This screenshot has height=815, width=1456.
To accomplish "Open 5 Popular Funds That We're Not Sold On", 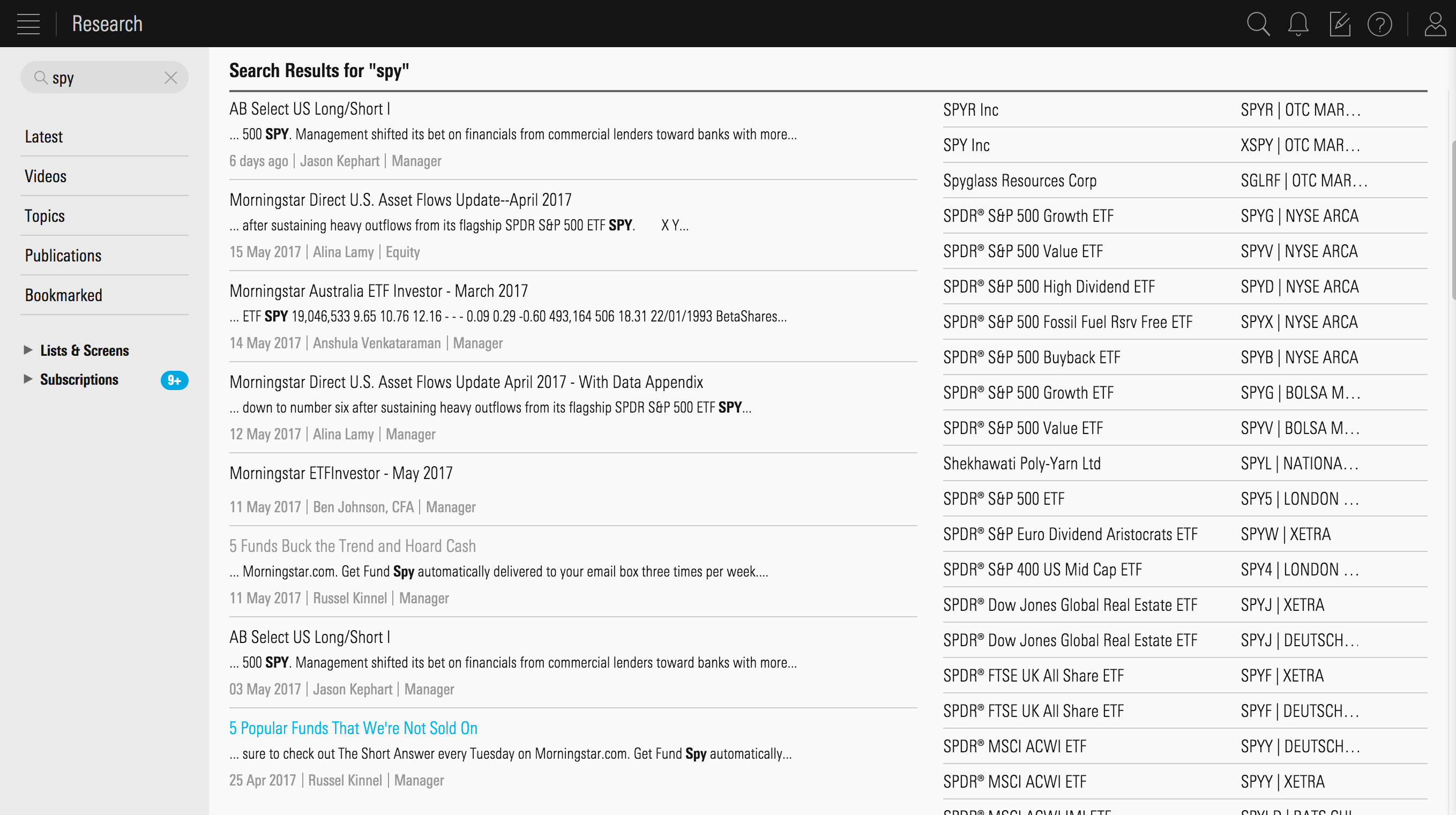I will pyautogui.click(x=353, y=729).
